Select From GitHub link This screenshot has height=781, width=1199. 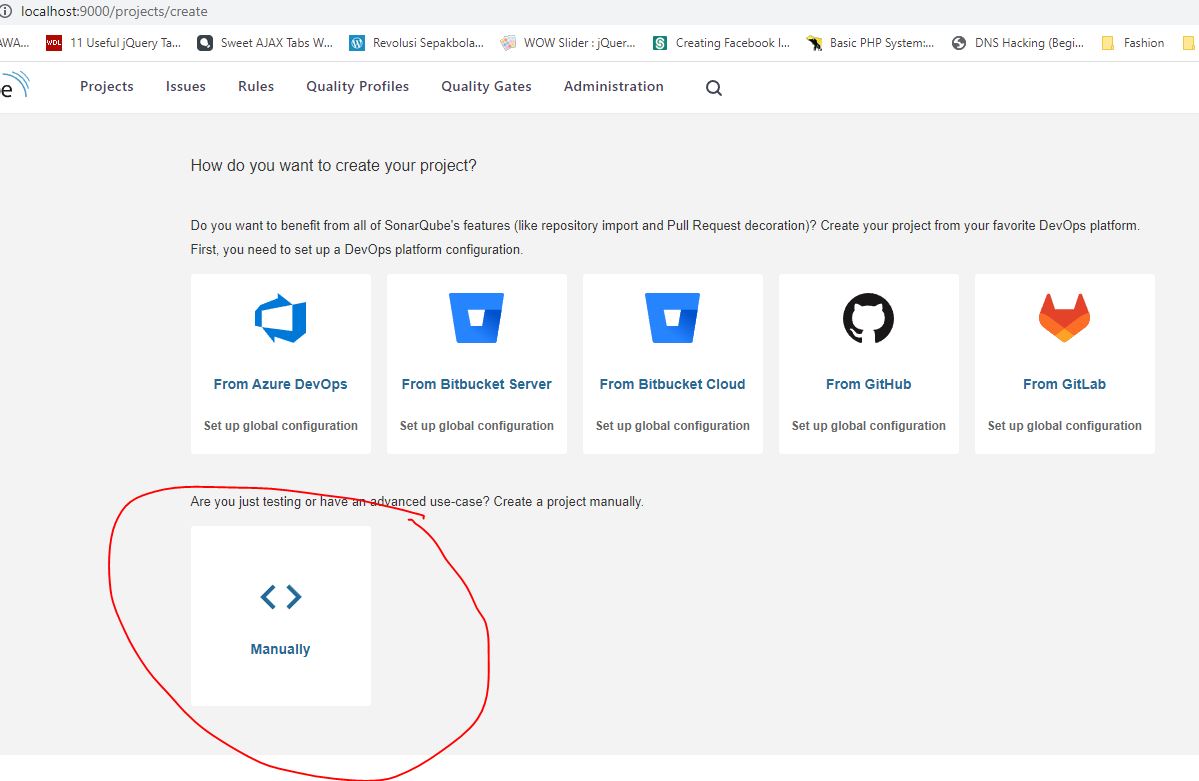click(869, 384)
